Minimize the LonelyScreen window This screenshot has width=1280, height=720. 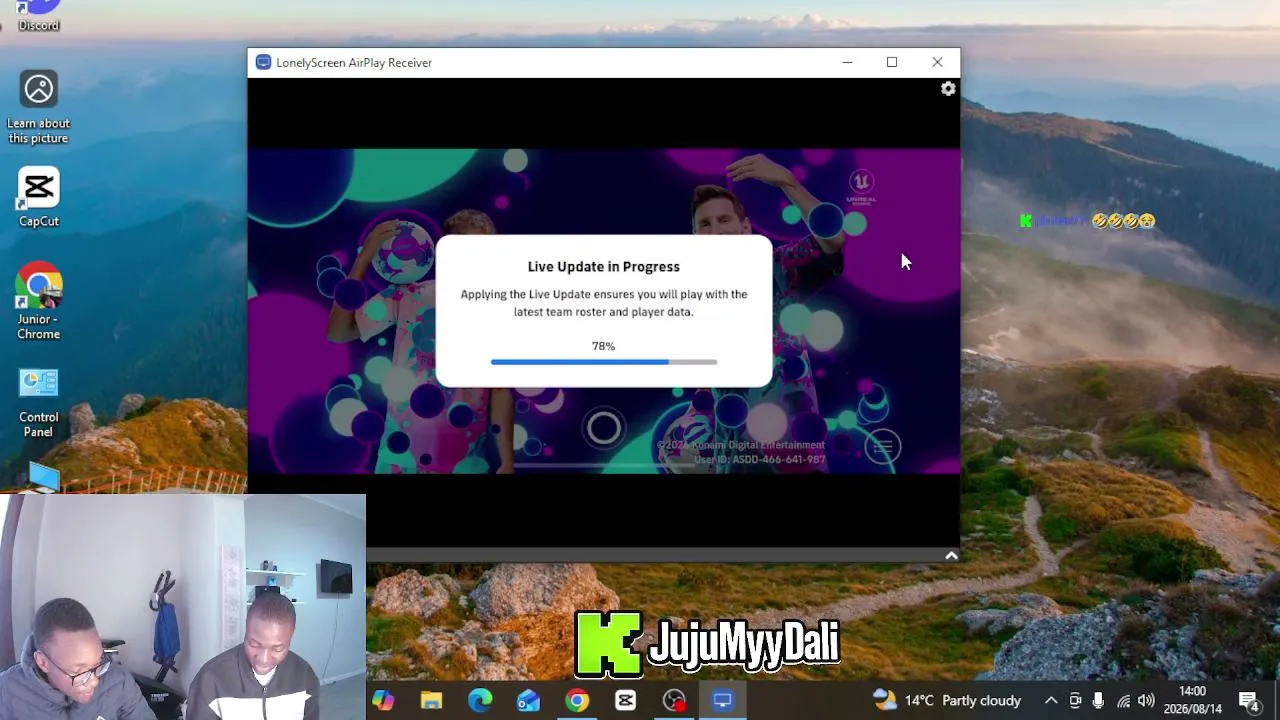[x=847, y=62]
